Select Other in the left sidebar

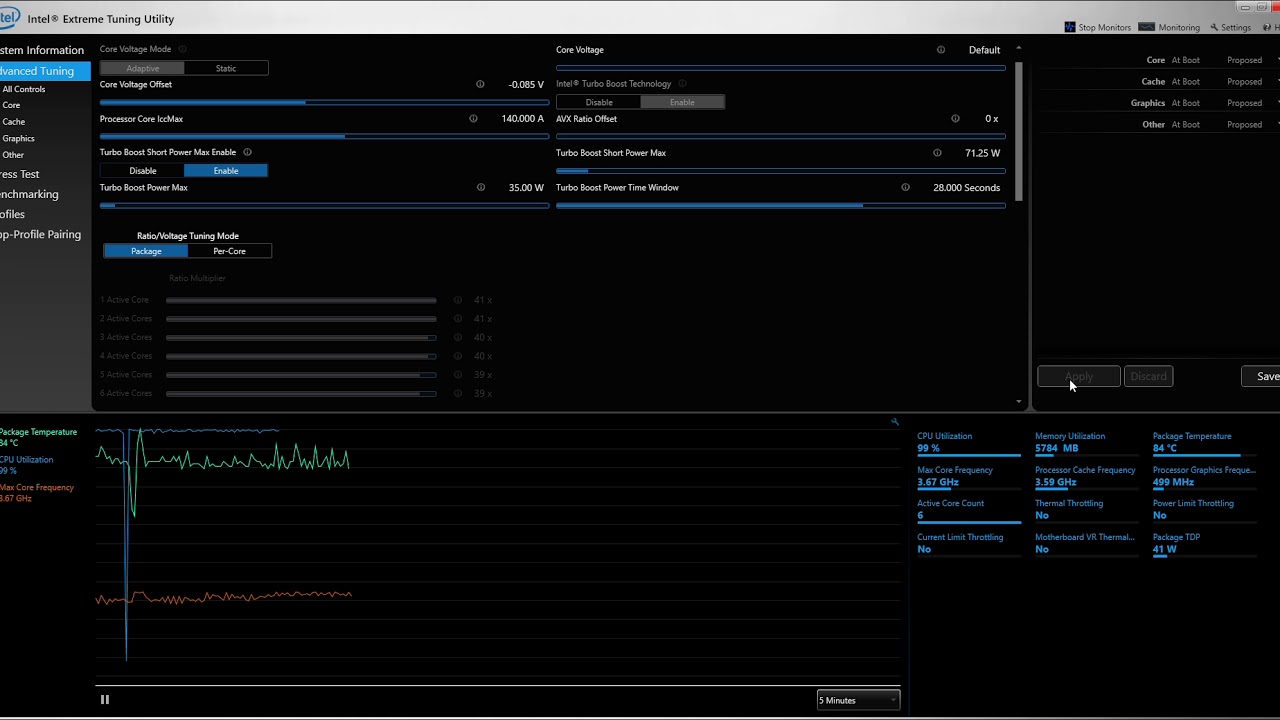click(x=13, y=155)
